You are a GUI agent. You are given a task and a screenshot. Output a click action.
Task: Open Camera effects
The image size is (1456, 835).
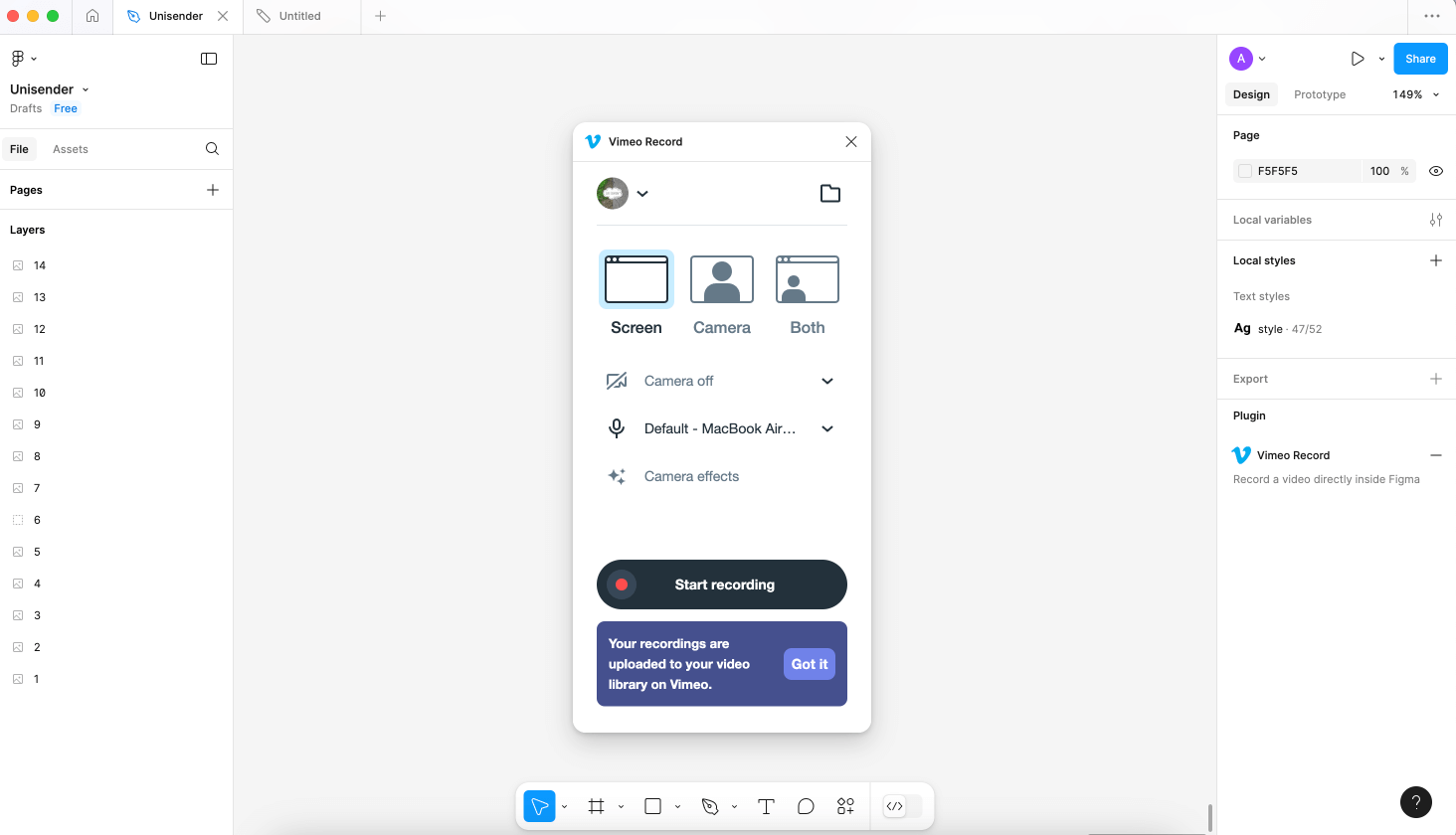pyautogui.click(x=673, y=476)
